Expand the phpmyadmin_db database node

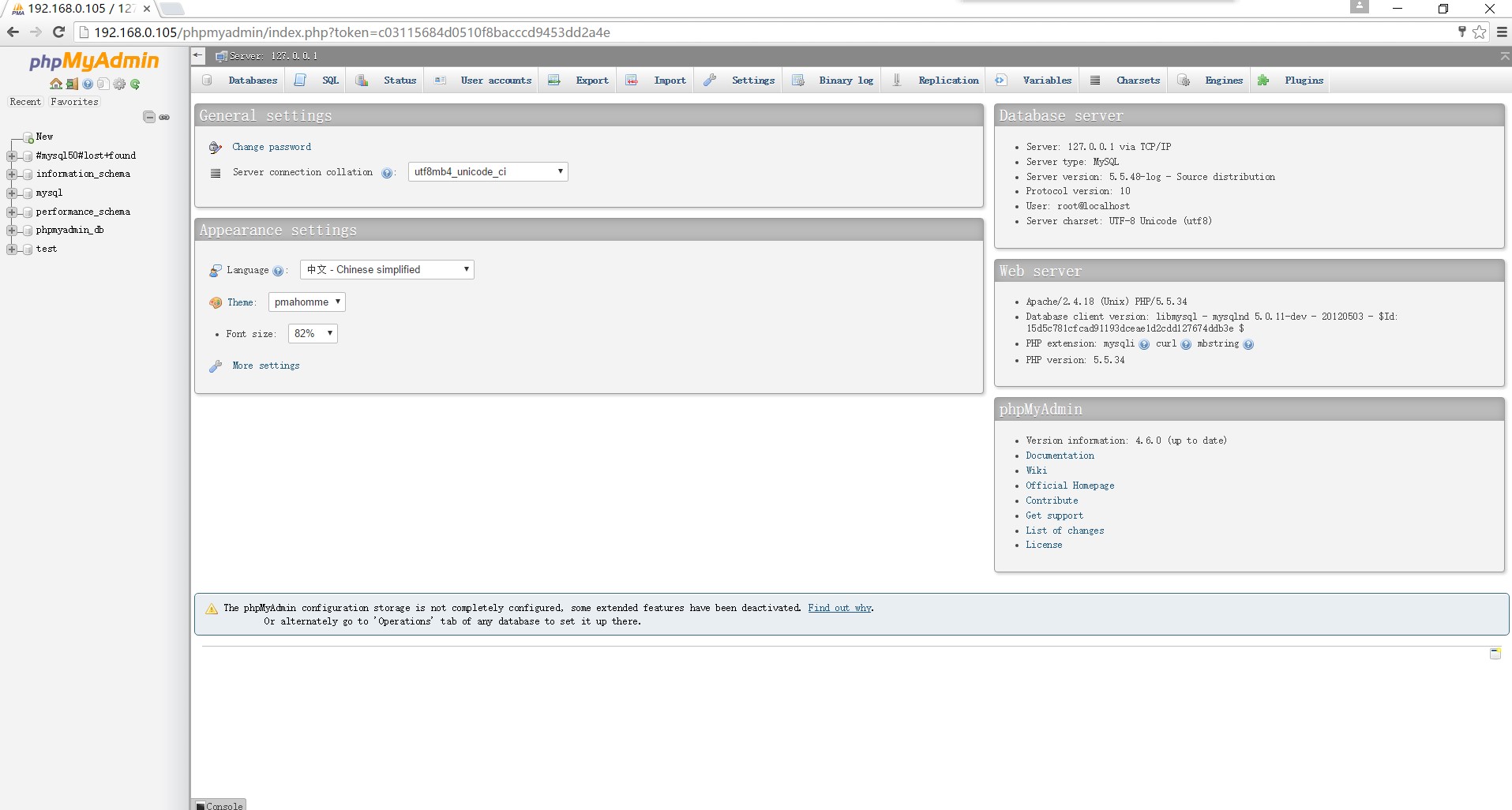coord(12,231)
